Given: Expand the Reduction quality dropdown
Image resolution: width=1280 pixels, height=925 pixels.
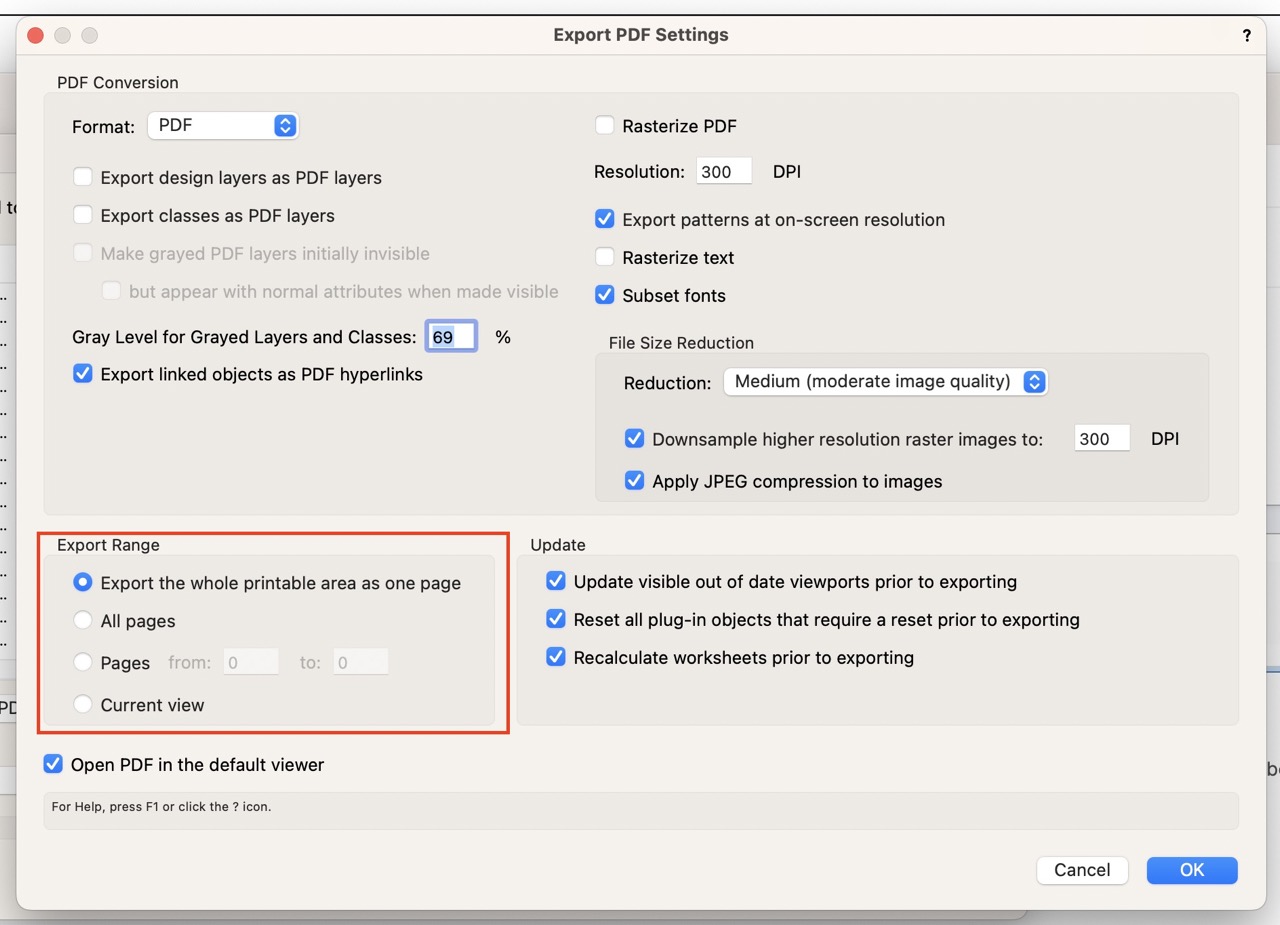Looking at the screenshot, I should coord(885,382).
